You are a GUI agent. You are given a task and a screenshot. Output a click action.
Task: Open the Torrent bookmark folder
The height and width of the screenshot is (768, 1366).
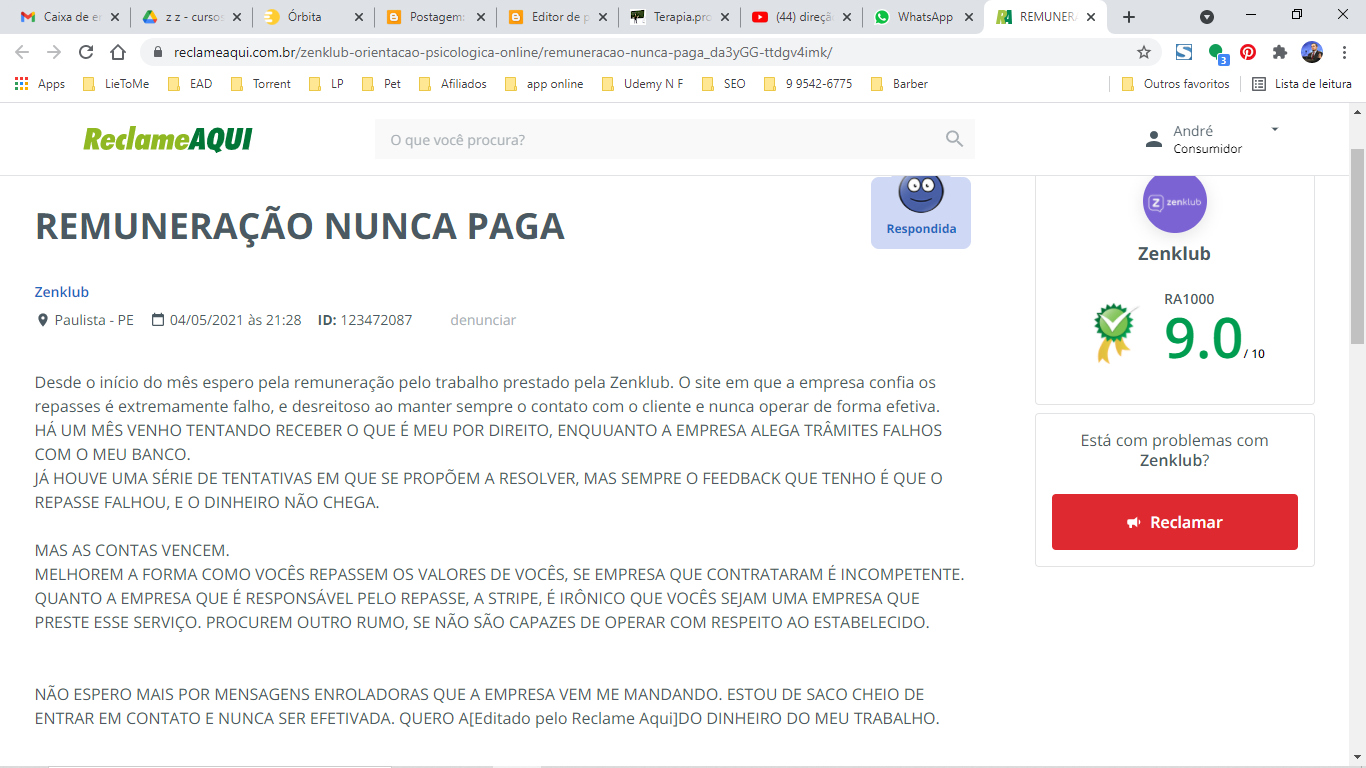pos(260,84)
